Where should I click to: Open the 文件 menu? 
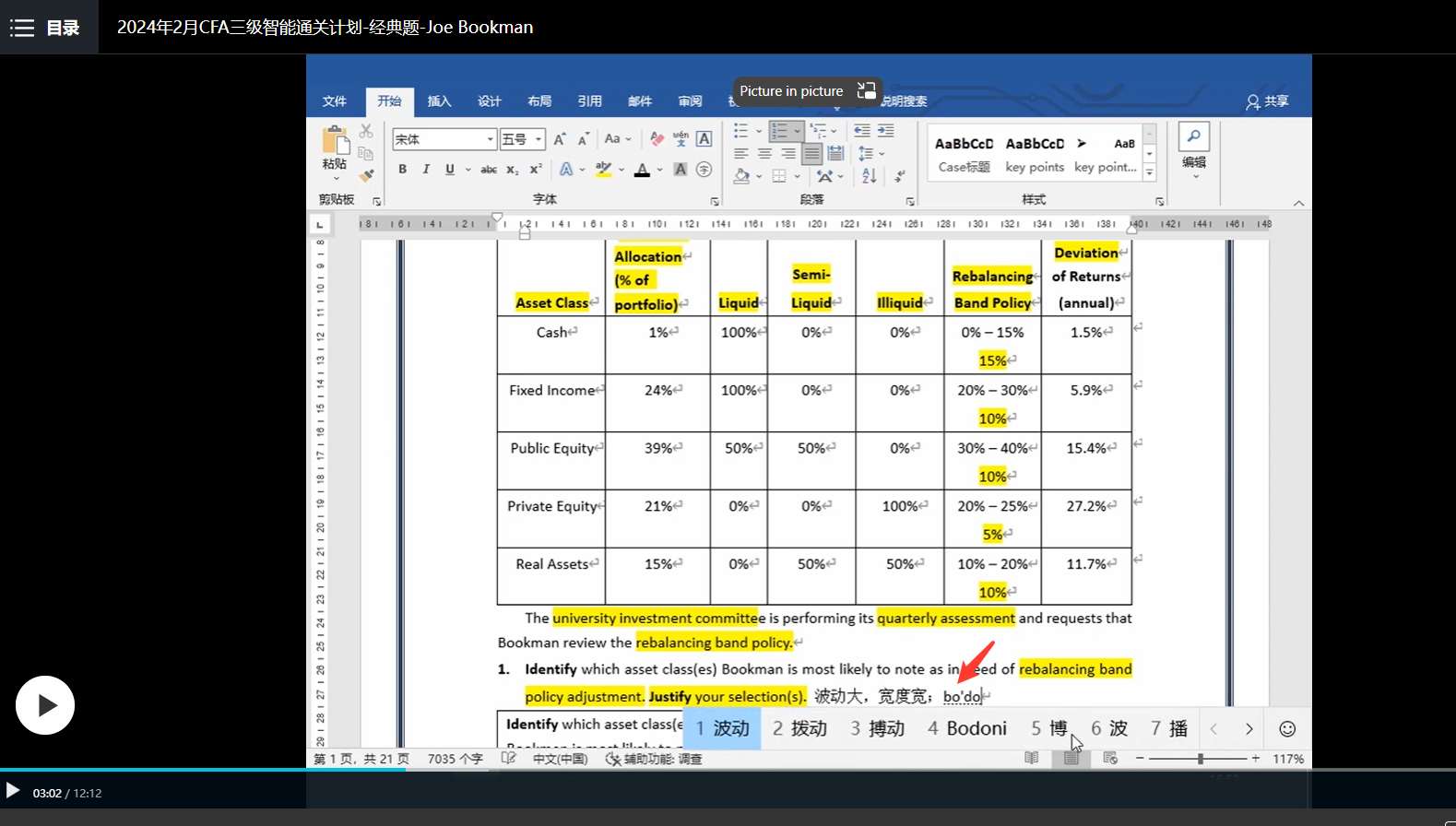pos(335,101)
